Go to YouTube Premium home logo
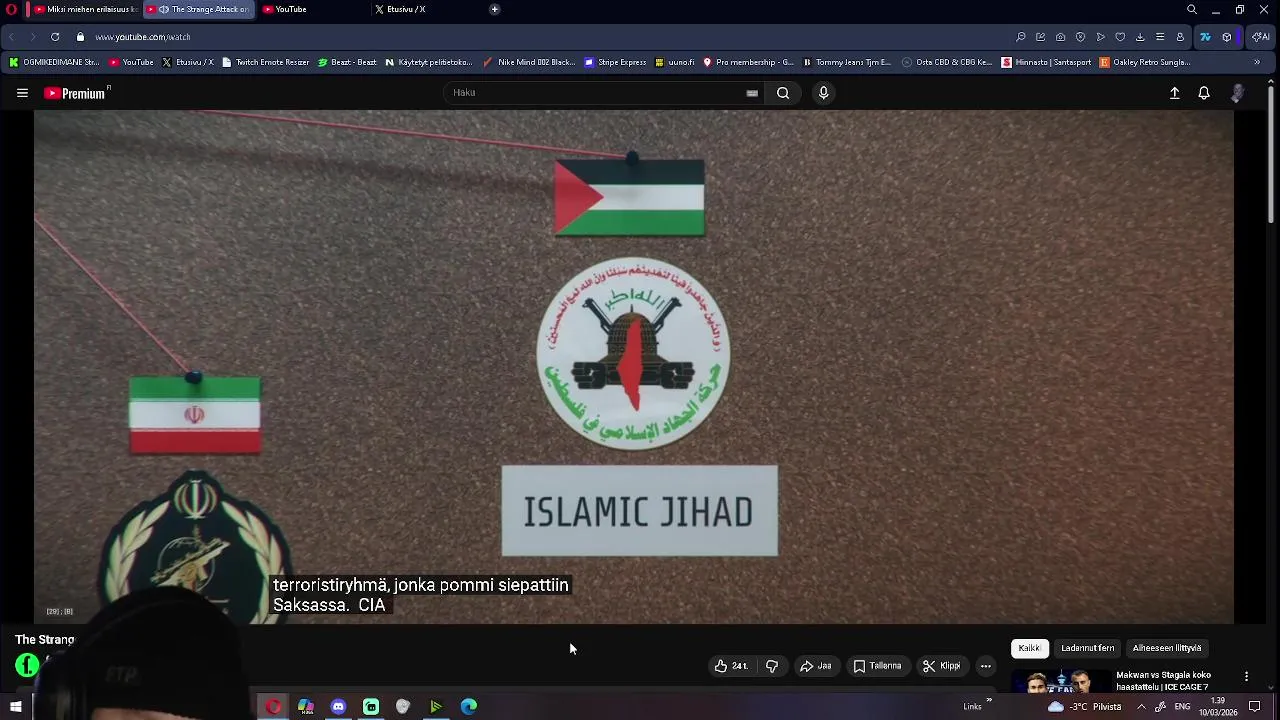The width and height of the screenshot is (1280, 720). 75,93
